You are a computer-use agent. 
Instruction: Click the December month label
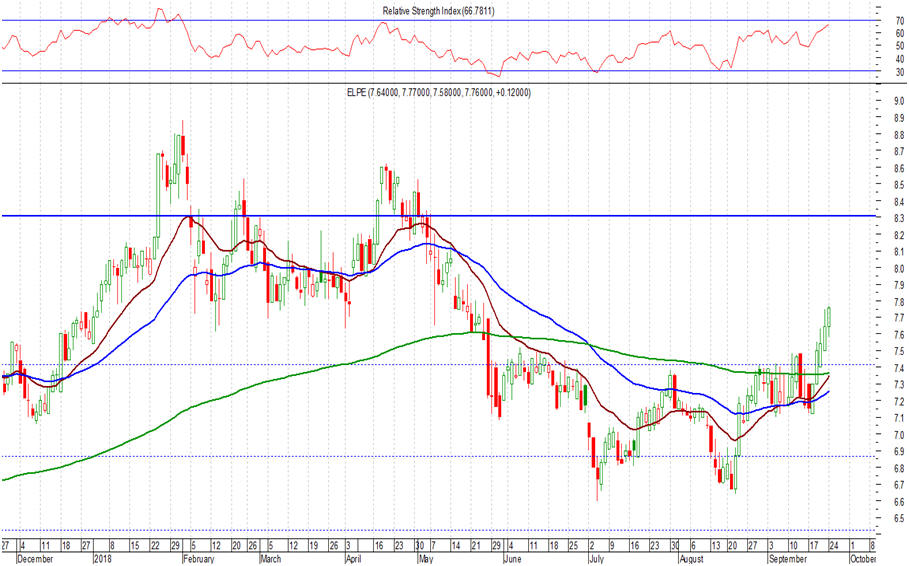click(35, 559)
